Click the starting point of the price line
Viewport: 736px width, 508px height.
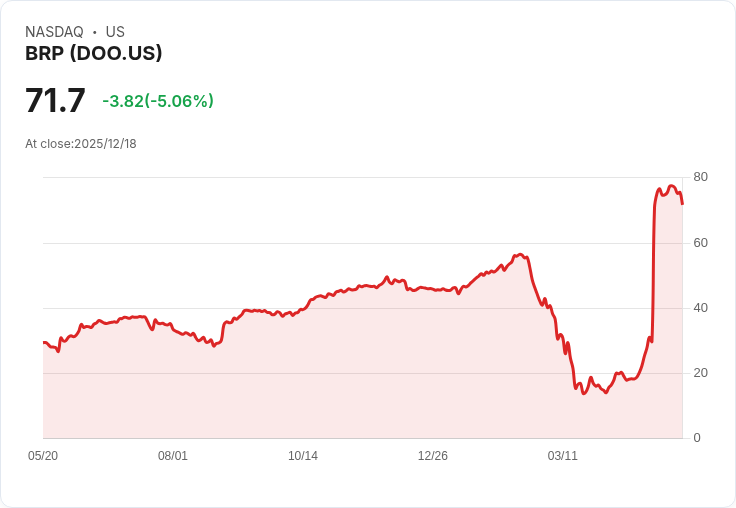pyautogui.click(x=43, y=343)
